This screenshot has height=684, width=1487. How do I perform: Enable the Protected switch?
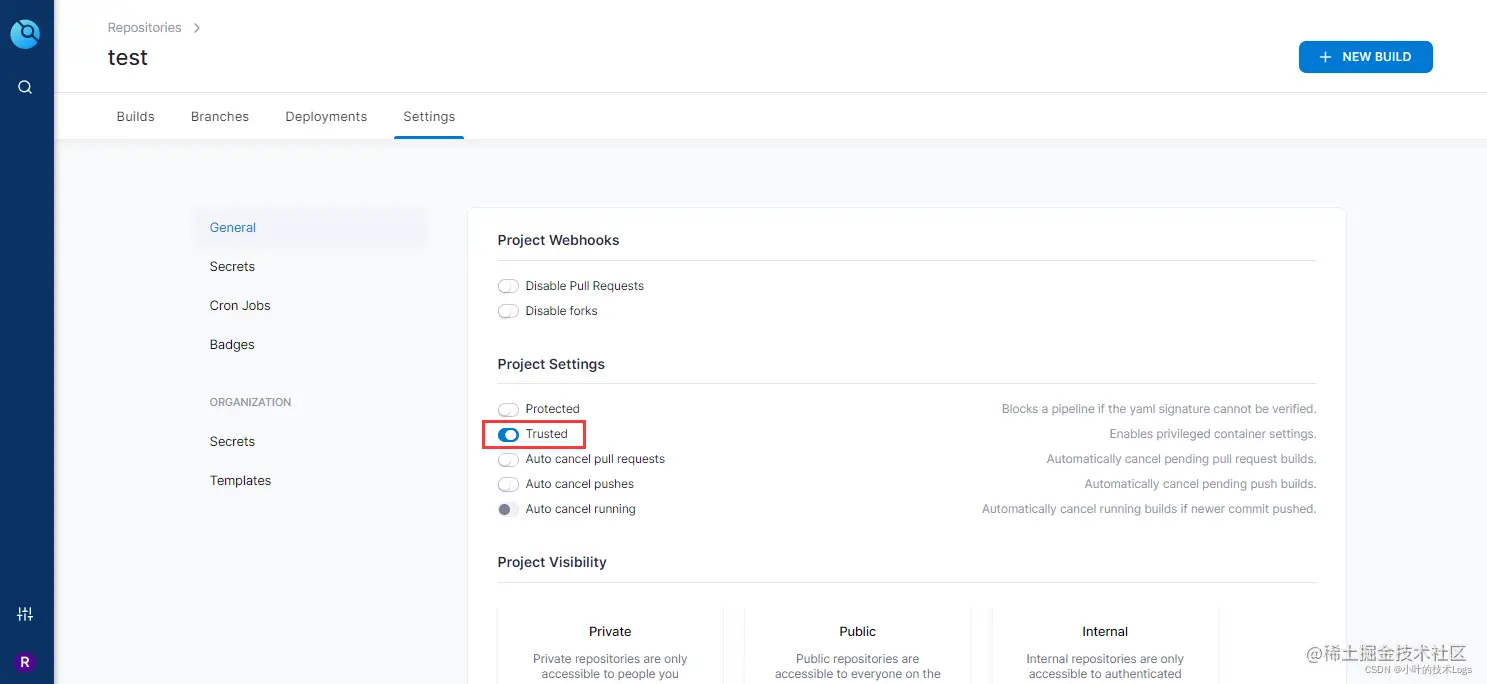(508, 409)
